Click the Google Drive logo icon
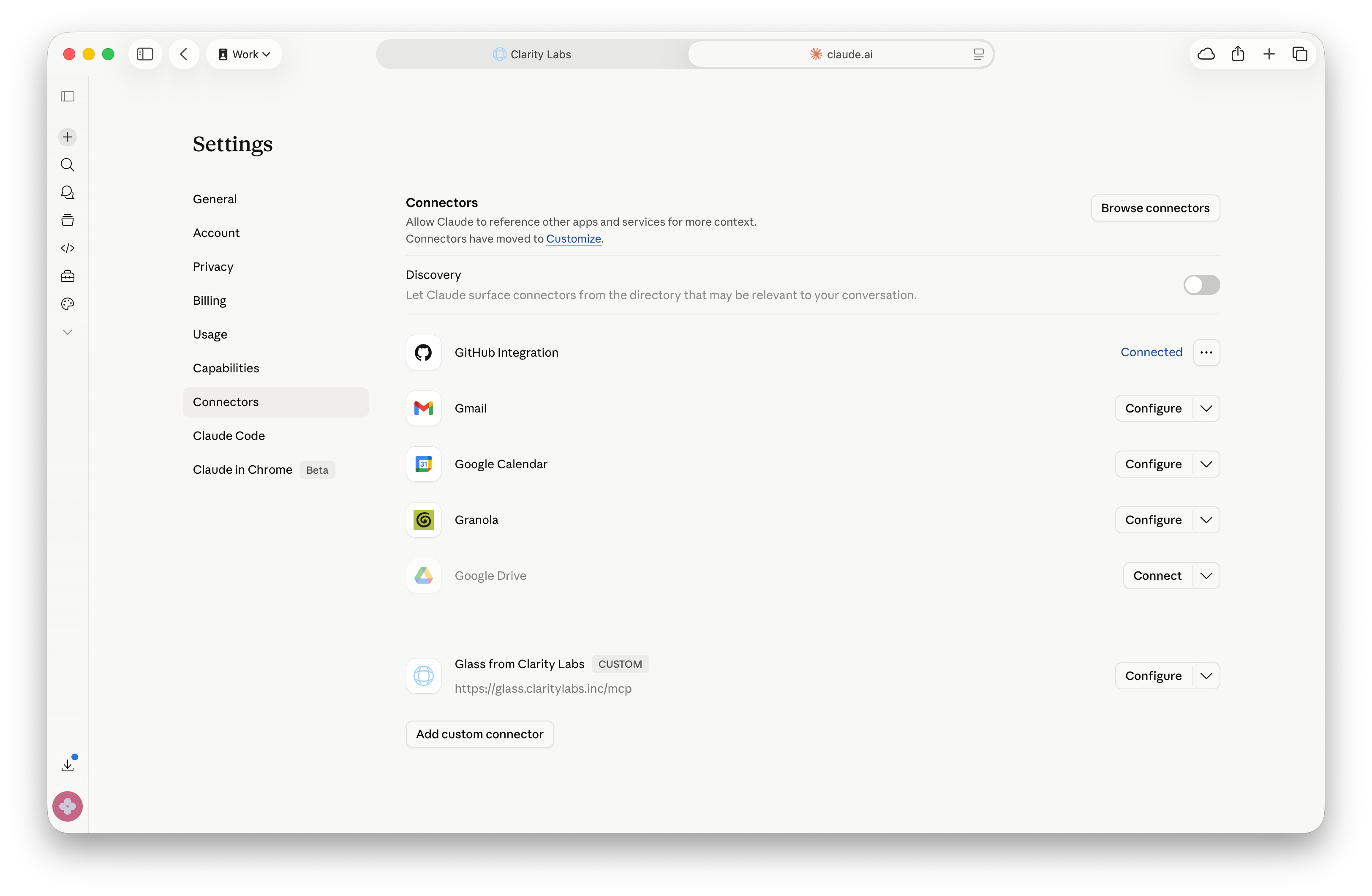The image size is (1372, 896). (424, 576)
